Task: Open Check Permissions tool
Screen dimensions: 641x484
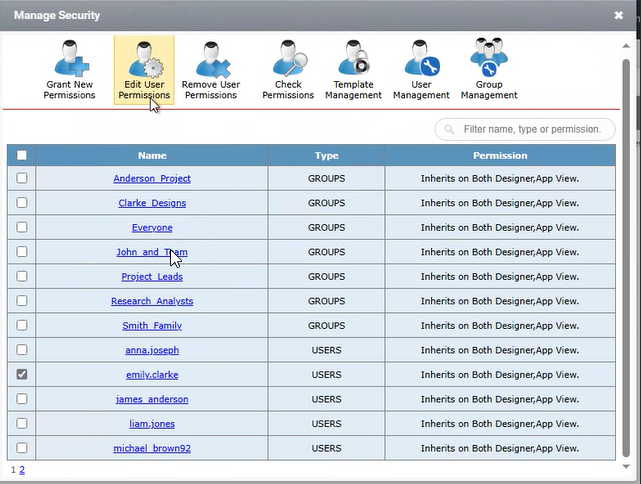Action: [288, 70]
